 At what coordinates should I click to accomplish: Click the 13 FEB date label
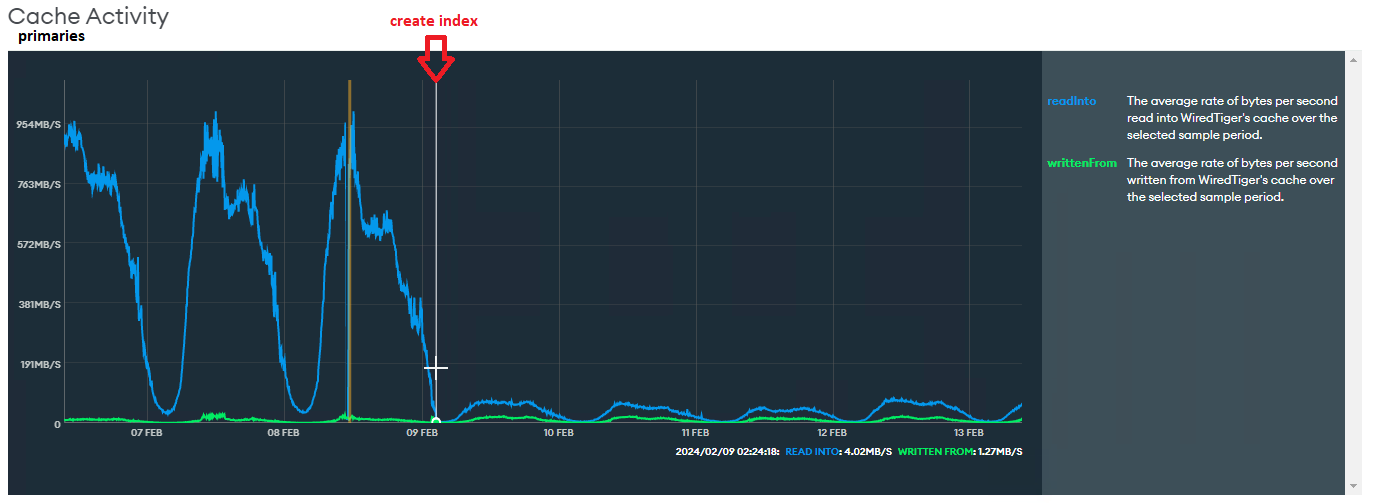click(x=969, y=433)
